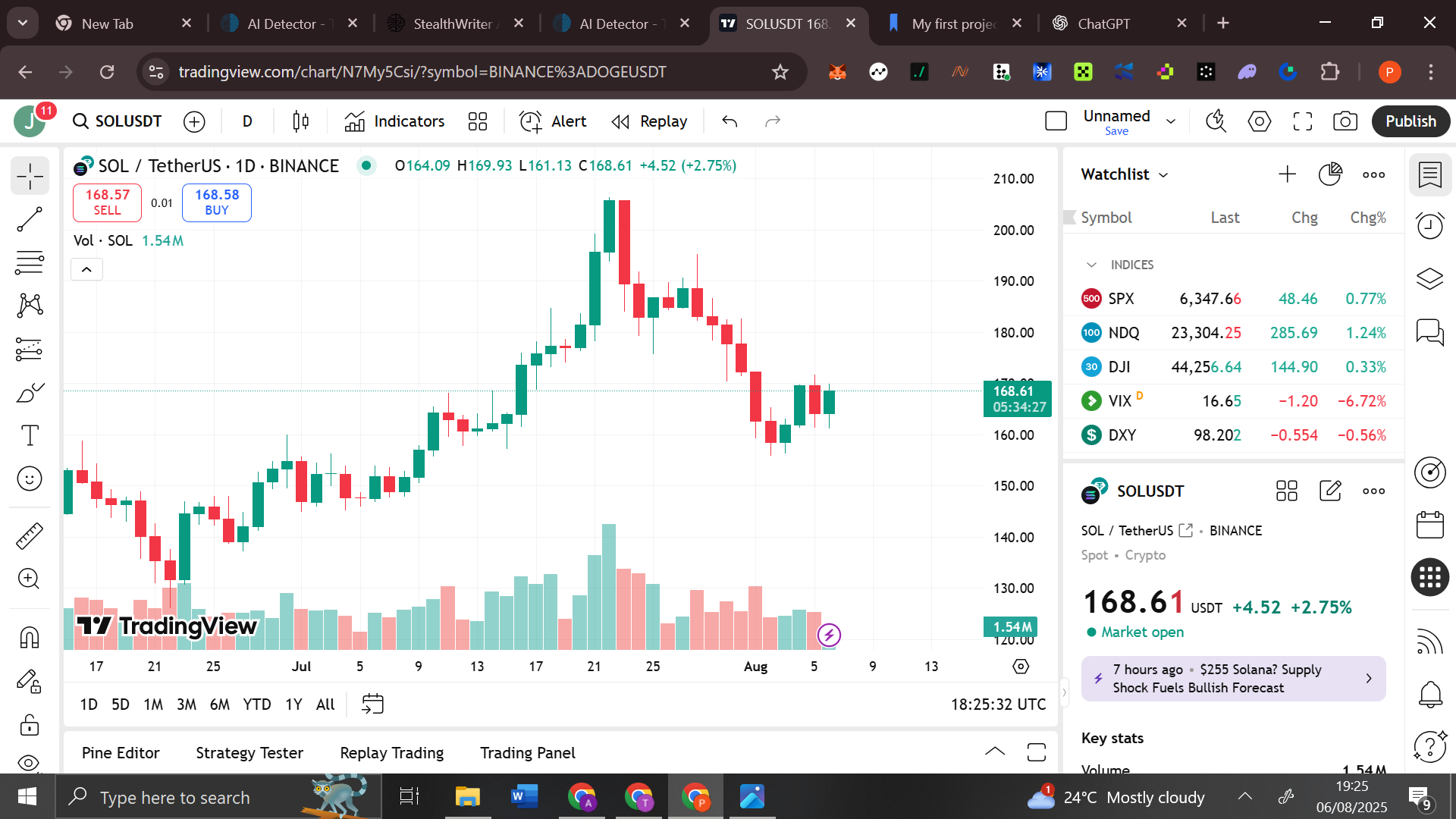Select the 1M date range
The image size is (1456, 819).
[x=153, y=704]
